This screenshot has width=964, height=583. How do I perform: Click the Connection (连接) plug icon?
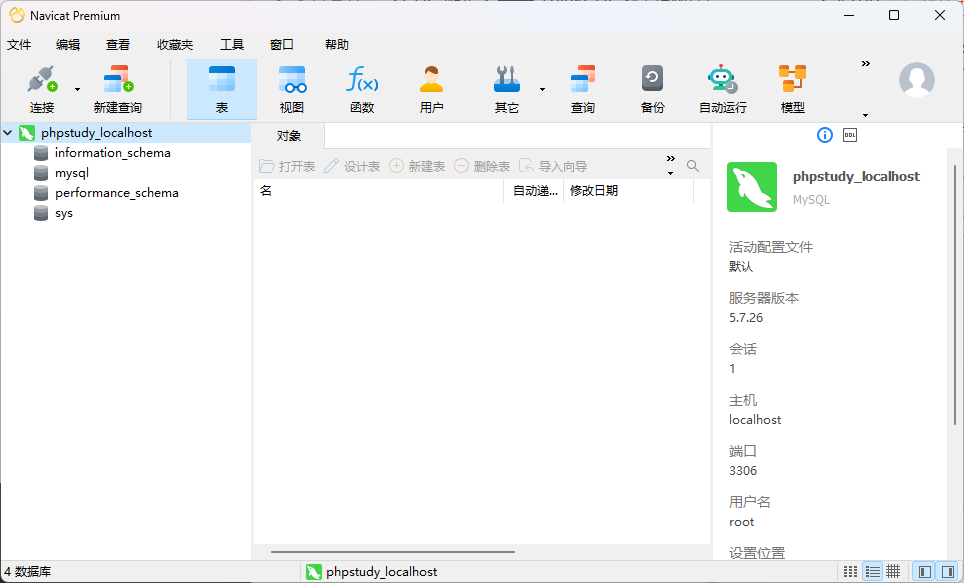coord(42,79)
